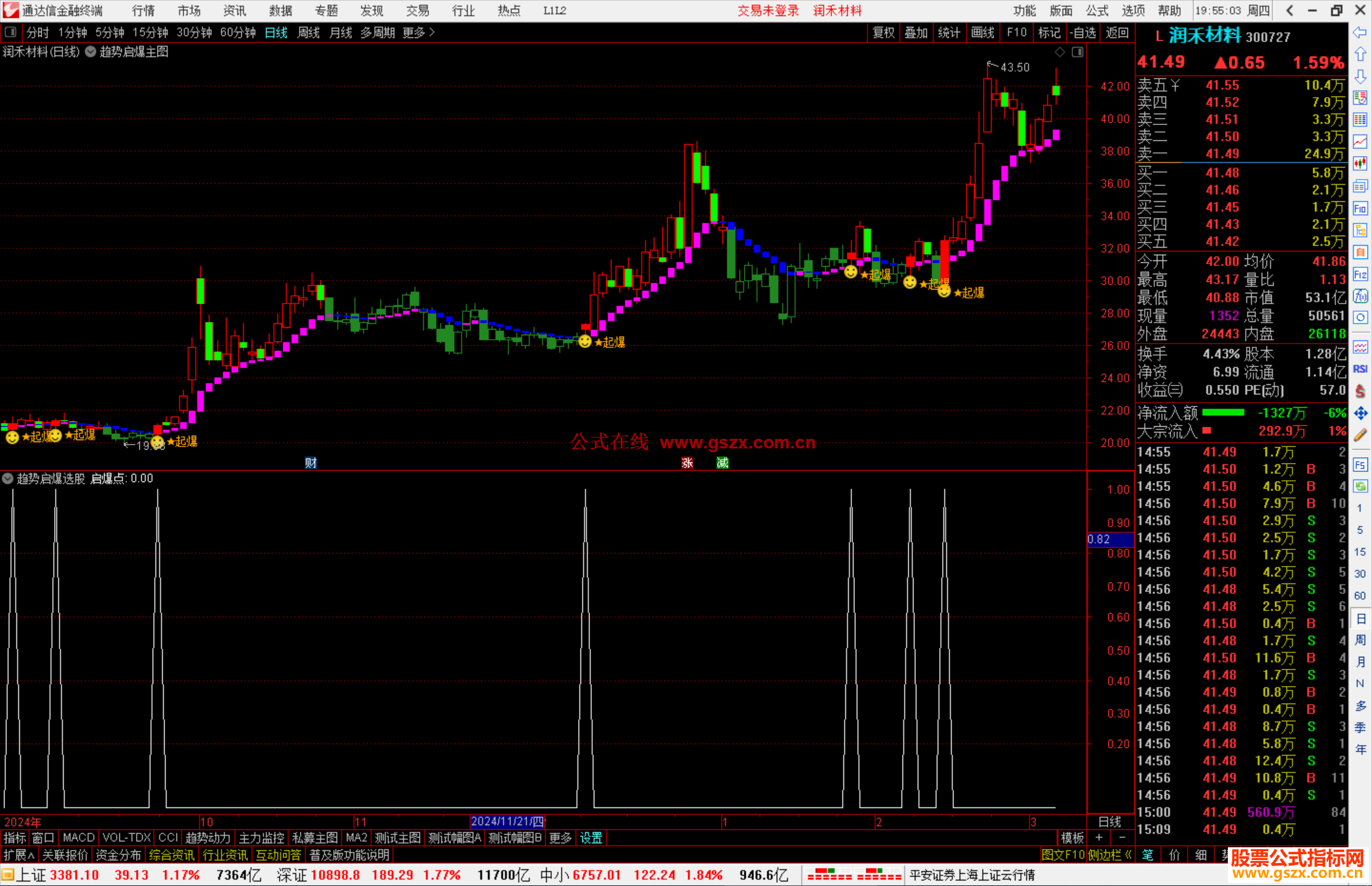Select 15-minute period in right sidebar
Screen dimensions: 1372x886
[x=1360, y=552]
